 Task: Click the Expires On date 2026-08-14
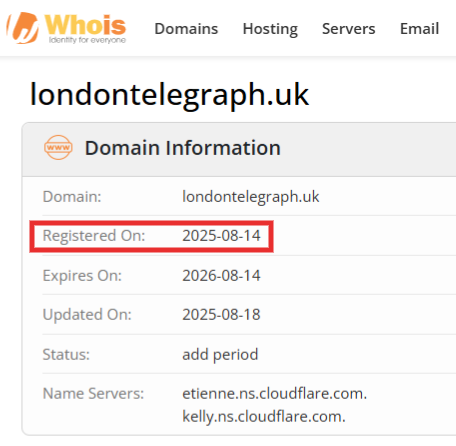(x=221, y=276)
